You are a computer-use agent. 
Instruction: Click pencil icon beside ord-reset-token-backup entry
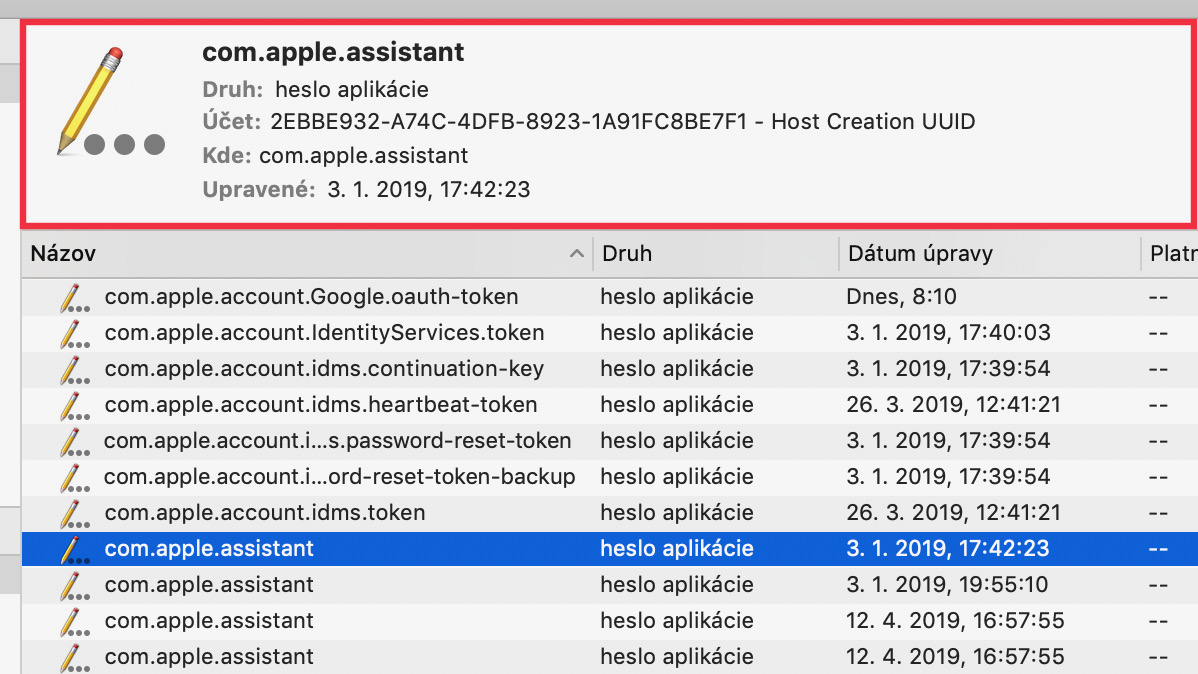[74, 477]
